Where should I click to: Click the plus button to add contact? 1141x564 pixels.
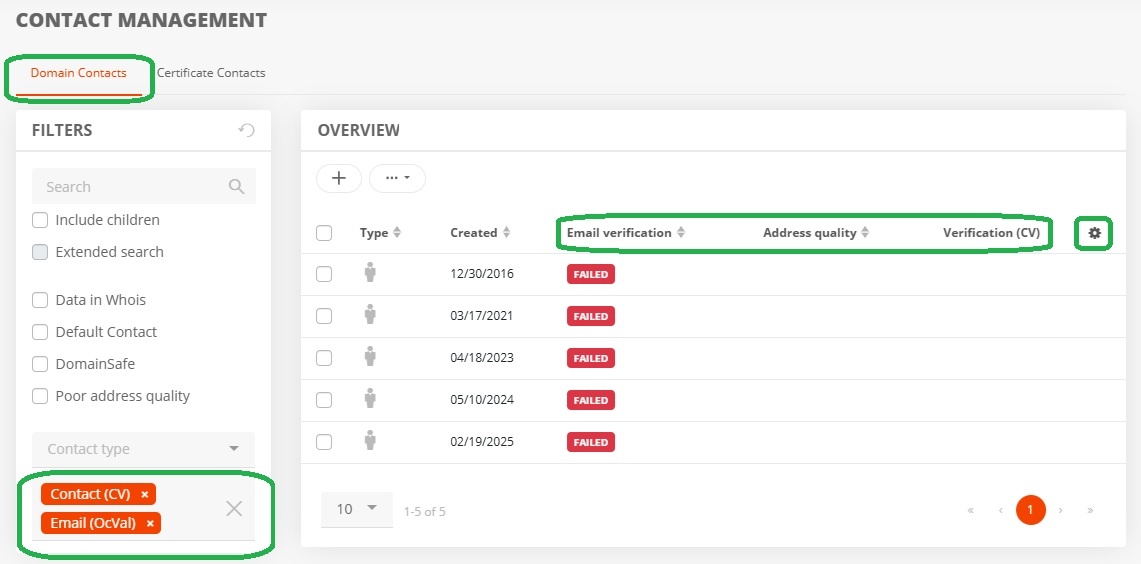point(338,178)
